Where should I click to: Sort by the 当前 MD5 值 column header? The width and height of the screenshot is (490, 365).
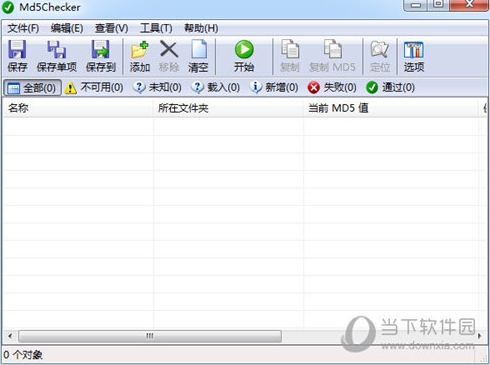point(391,108)
